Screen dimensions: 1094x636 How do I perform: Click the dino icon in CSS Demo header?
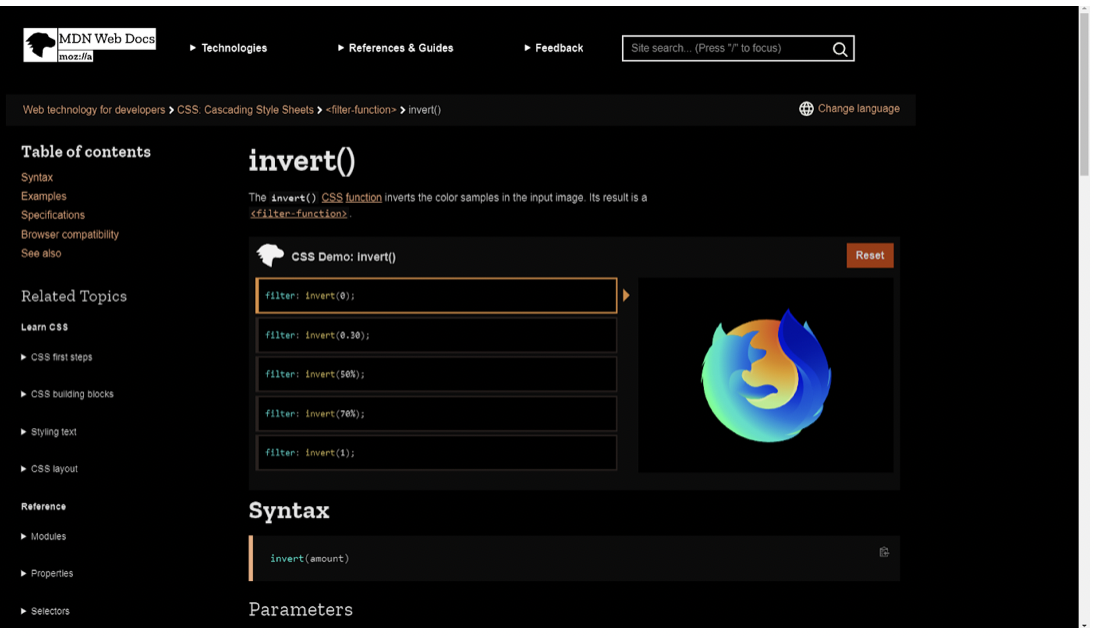(270, 256)
